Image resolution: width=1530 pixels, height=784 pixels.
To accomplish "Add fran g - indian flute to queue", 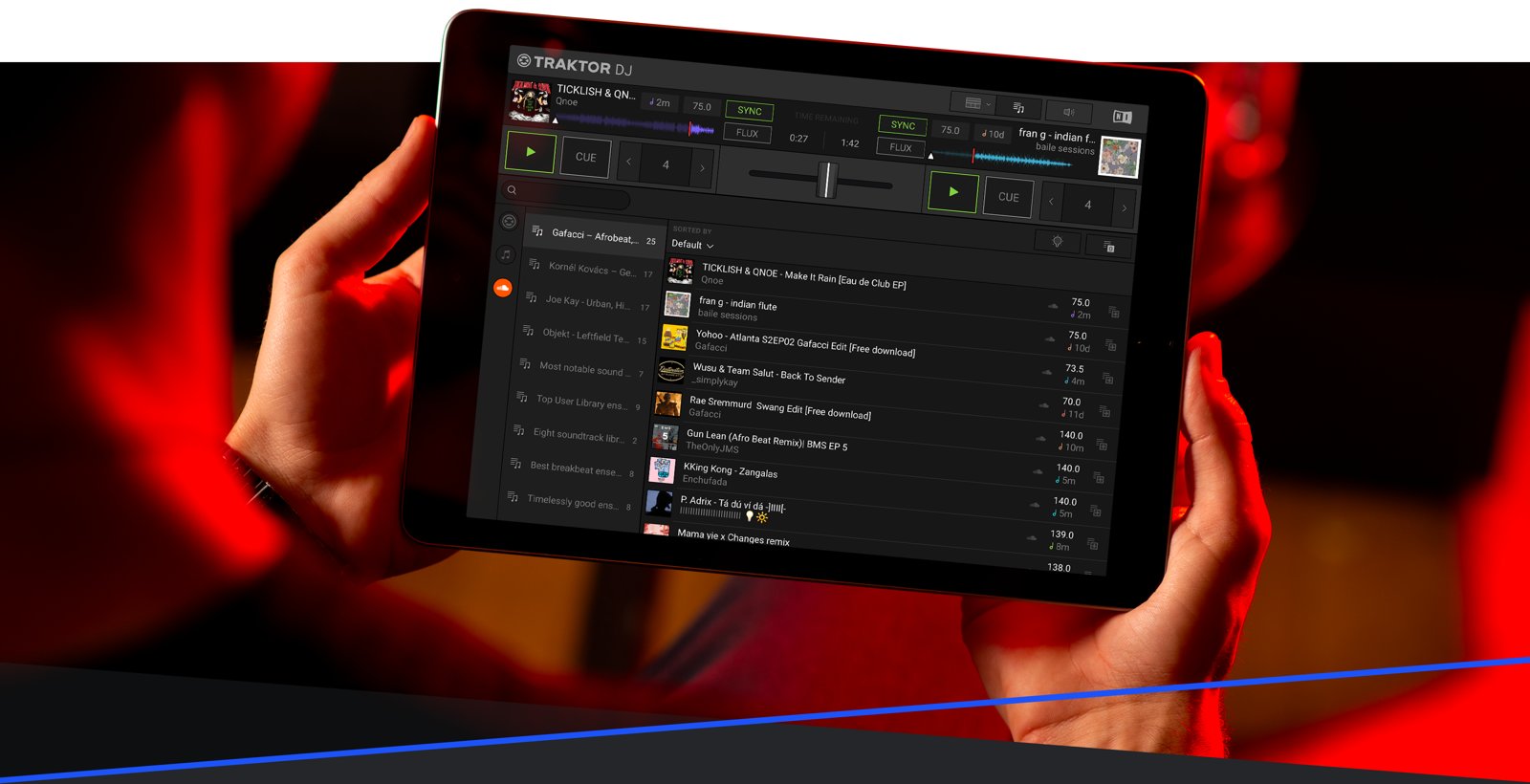I will click(1113, 313).
